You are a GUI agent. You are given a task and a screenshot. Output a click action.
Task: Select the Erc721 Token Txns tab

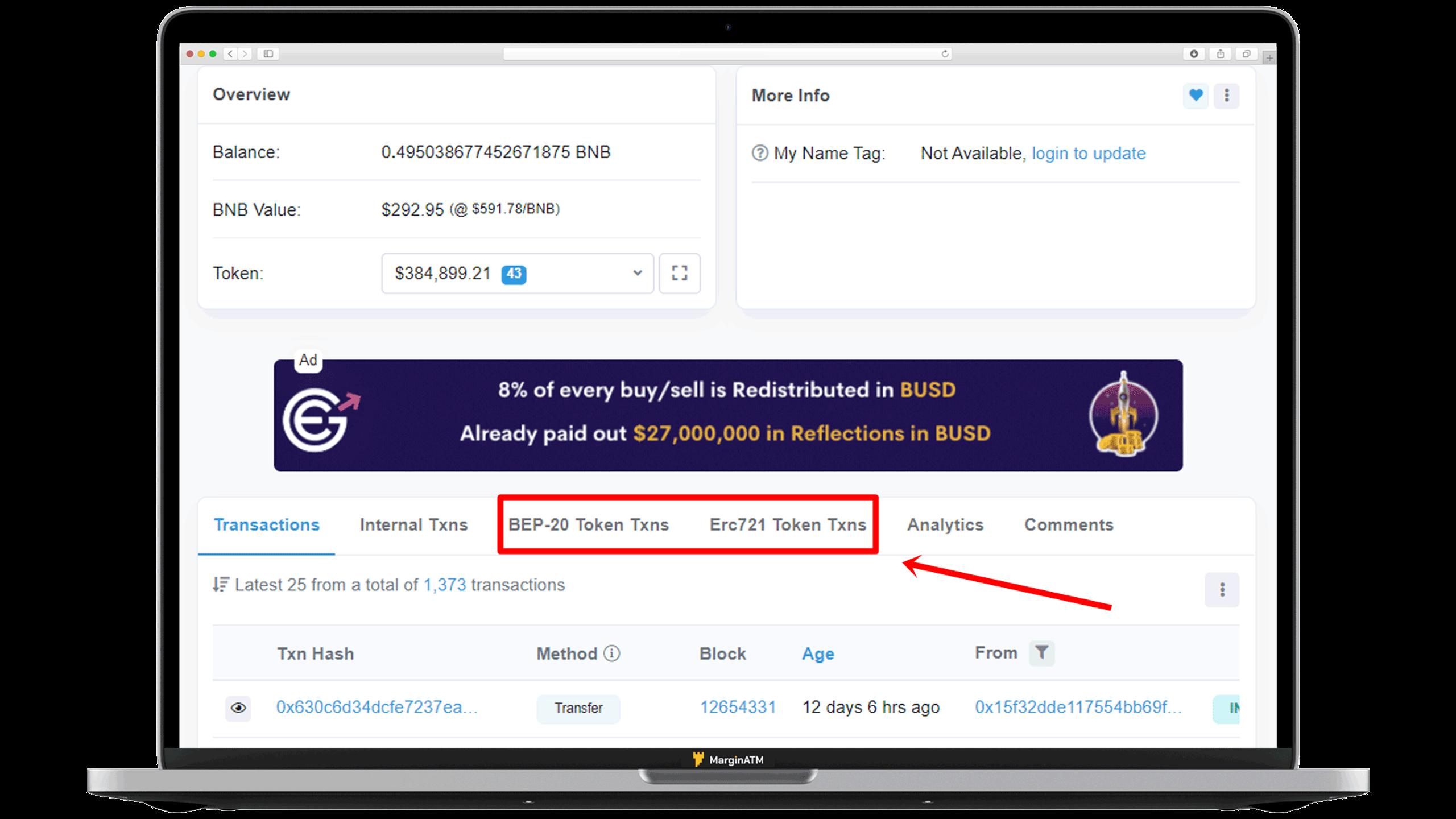pyautogui.click(x=788, y=524)
